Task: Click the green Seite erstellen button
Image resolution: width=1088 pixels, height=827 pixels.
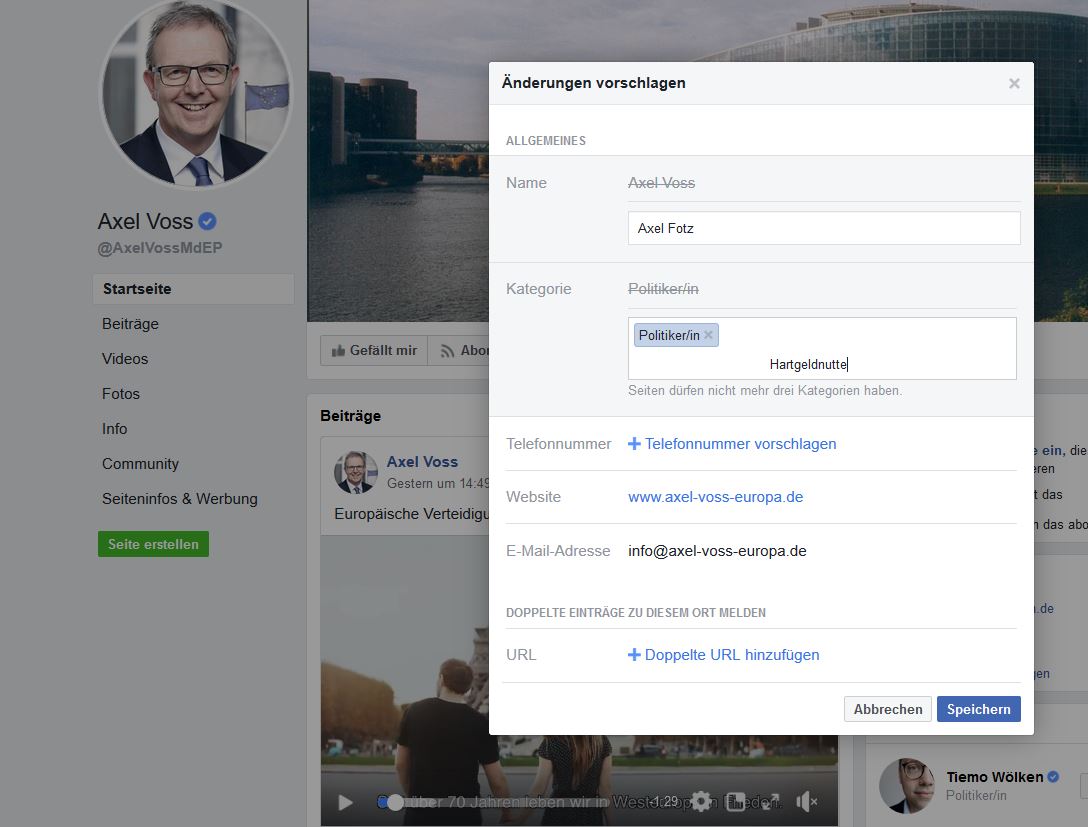Action: [x=153, y=544]
